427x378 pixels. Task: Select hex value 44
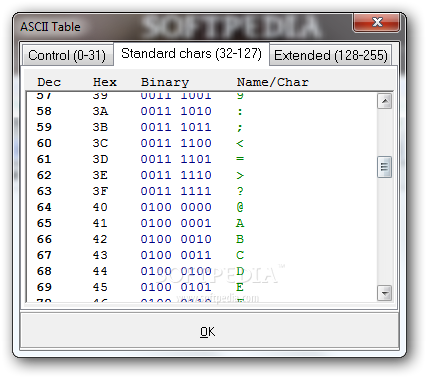tap(100, 271)
